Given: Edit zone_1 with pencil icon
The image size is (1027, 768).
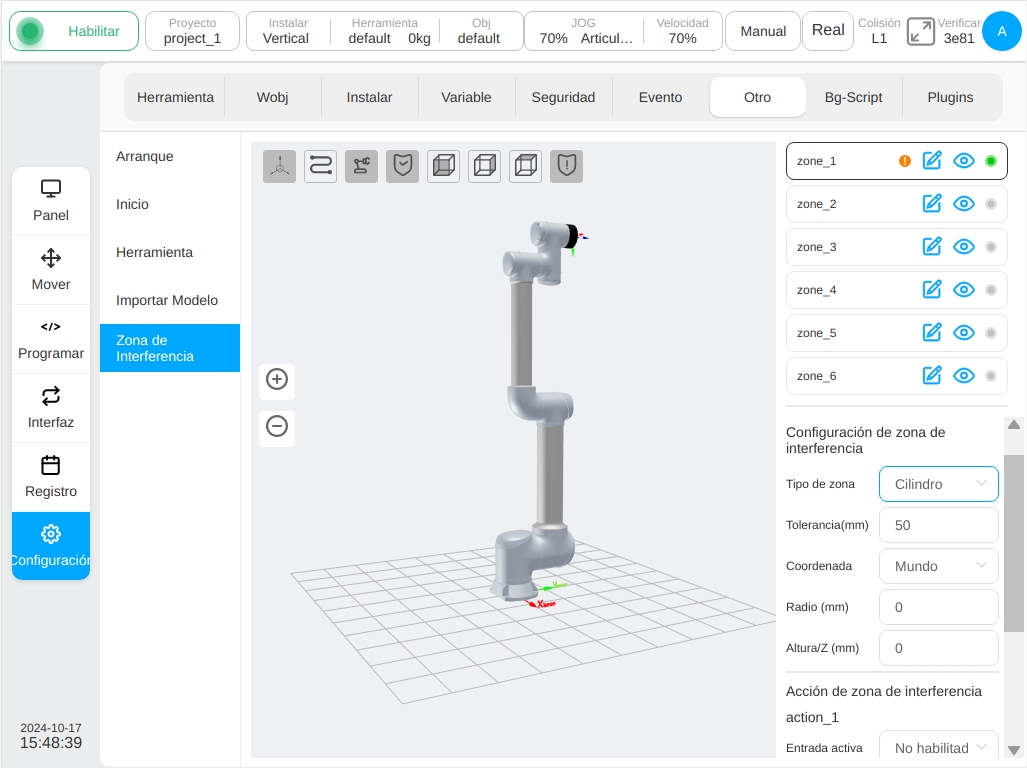Looking at the screenshot, I should point(932,160).
